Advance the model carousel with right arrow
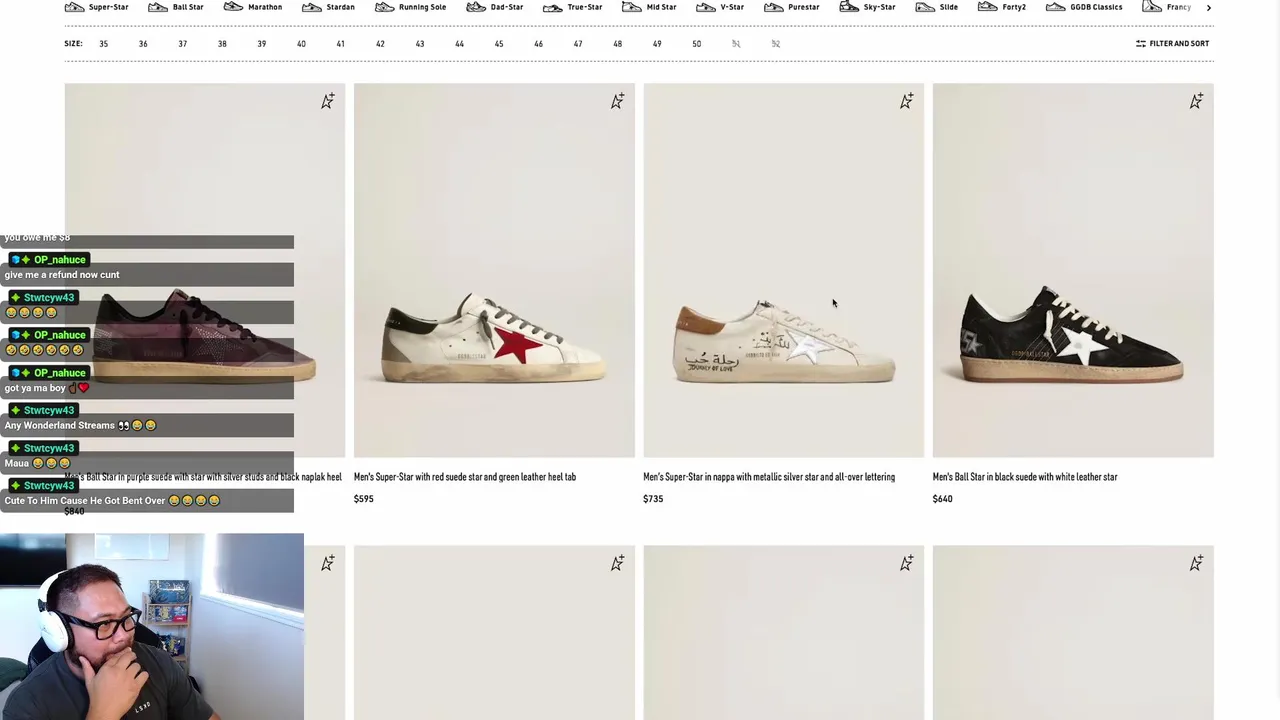The image size is (1280, 720). (1208, 8)
